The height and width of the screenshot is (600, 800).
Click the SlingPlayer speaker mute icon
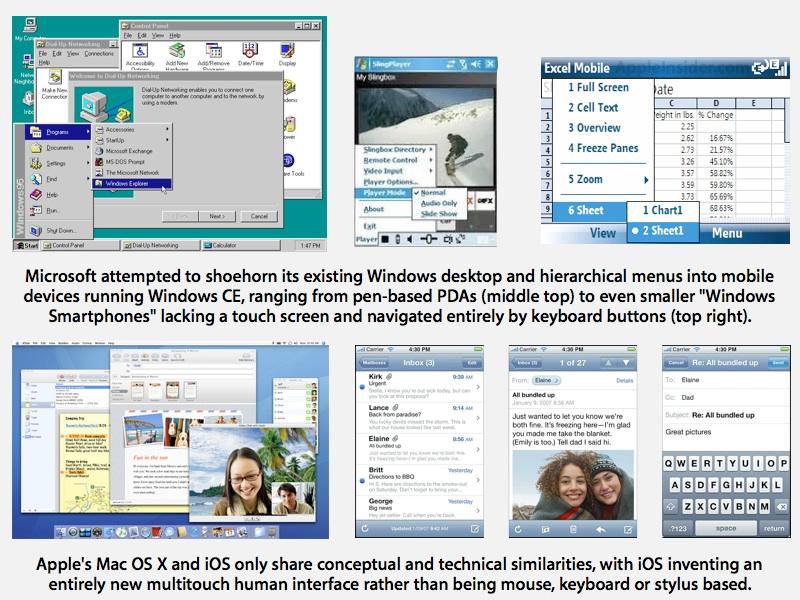pos(410,239)
